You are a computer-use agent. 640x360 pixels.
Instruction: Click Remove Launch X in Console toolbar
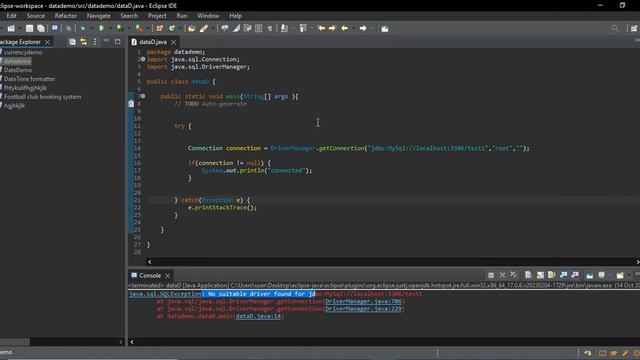502,276
